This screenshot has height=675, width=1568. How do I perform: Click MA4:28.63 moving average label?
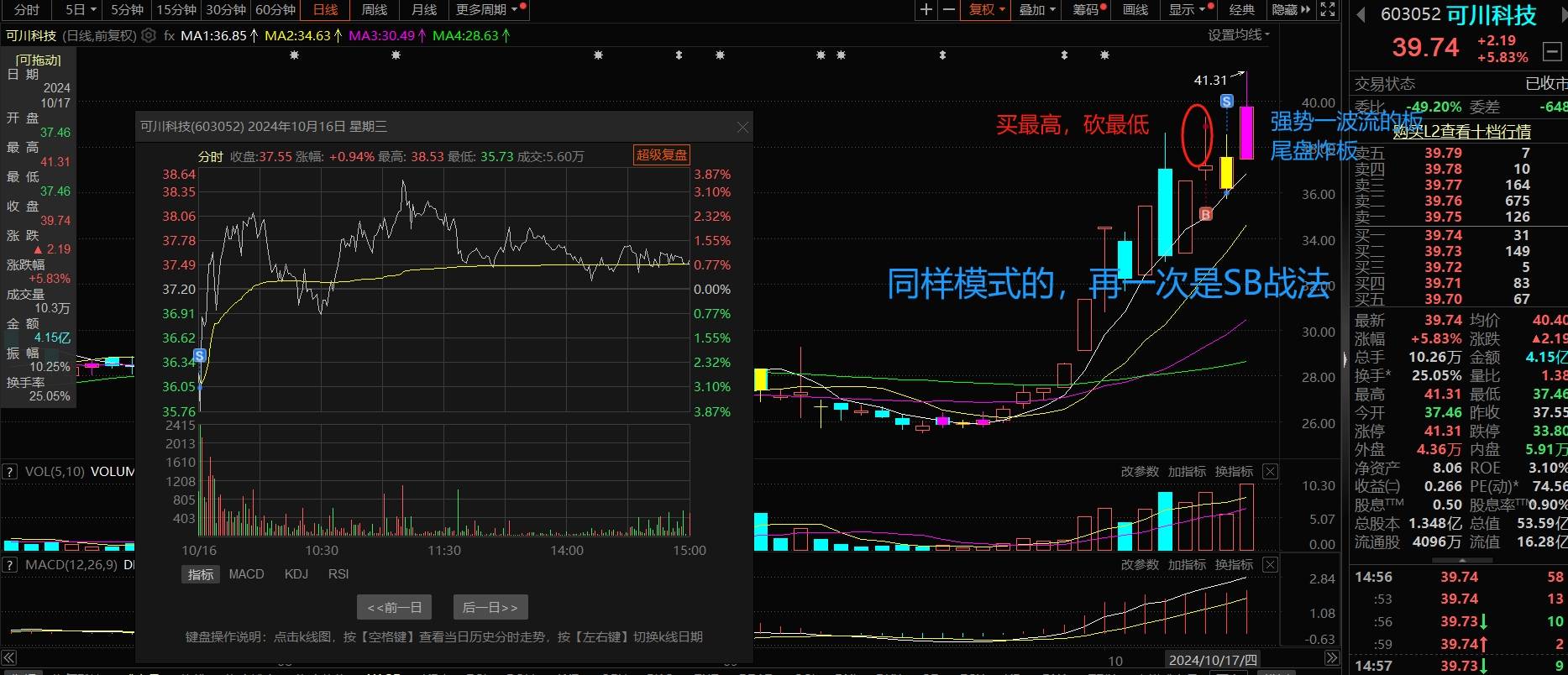pos(470,35)
